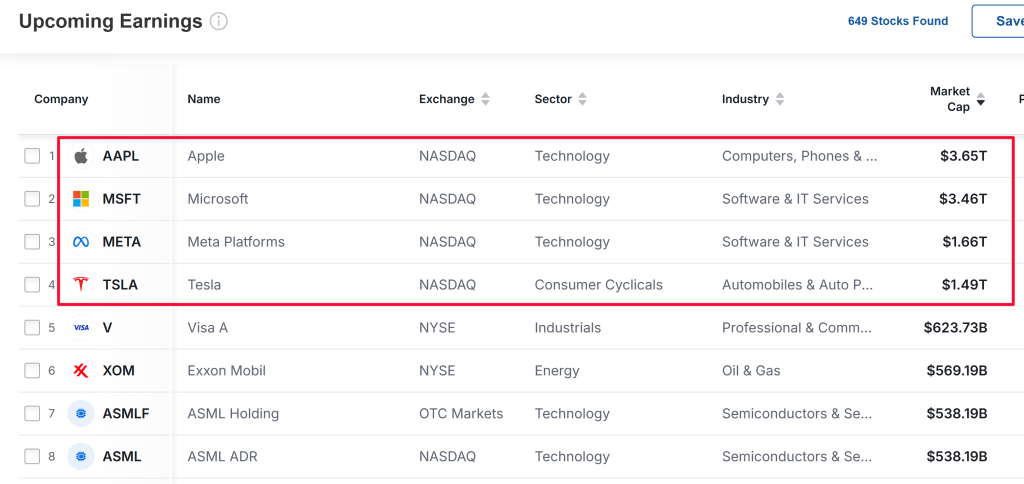Toggle Market Cap sort arrow
The image size is (1024, 484).
click(981, 100)
